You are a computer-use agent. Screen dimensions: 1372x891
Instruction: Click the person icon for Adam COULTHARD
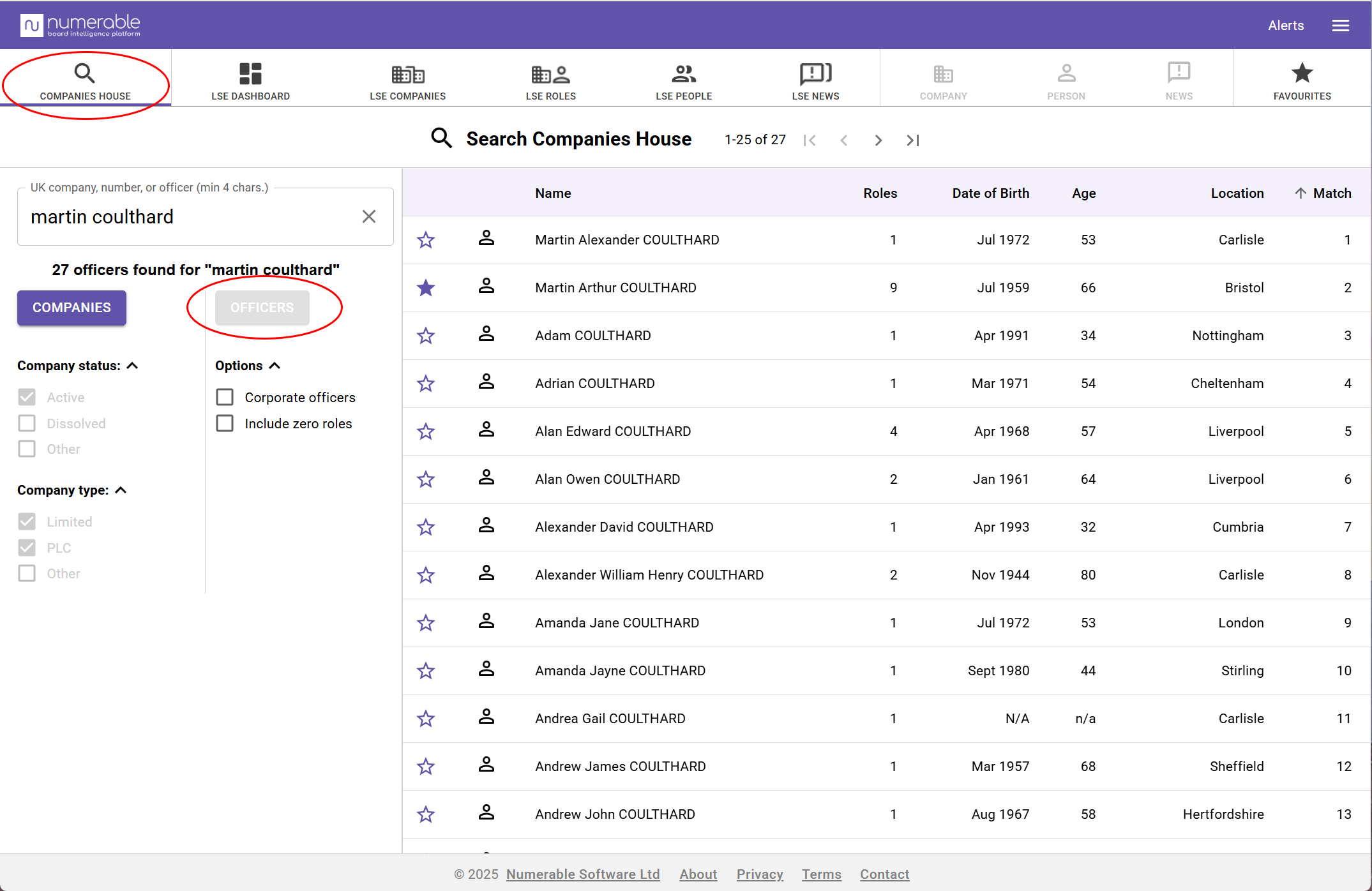point(486,334)
